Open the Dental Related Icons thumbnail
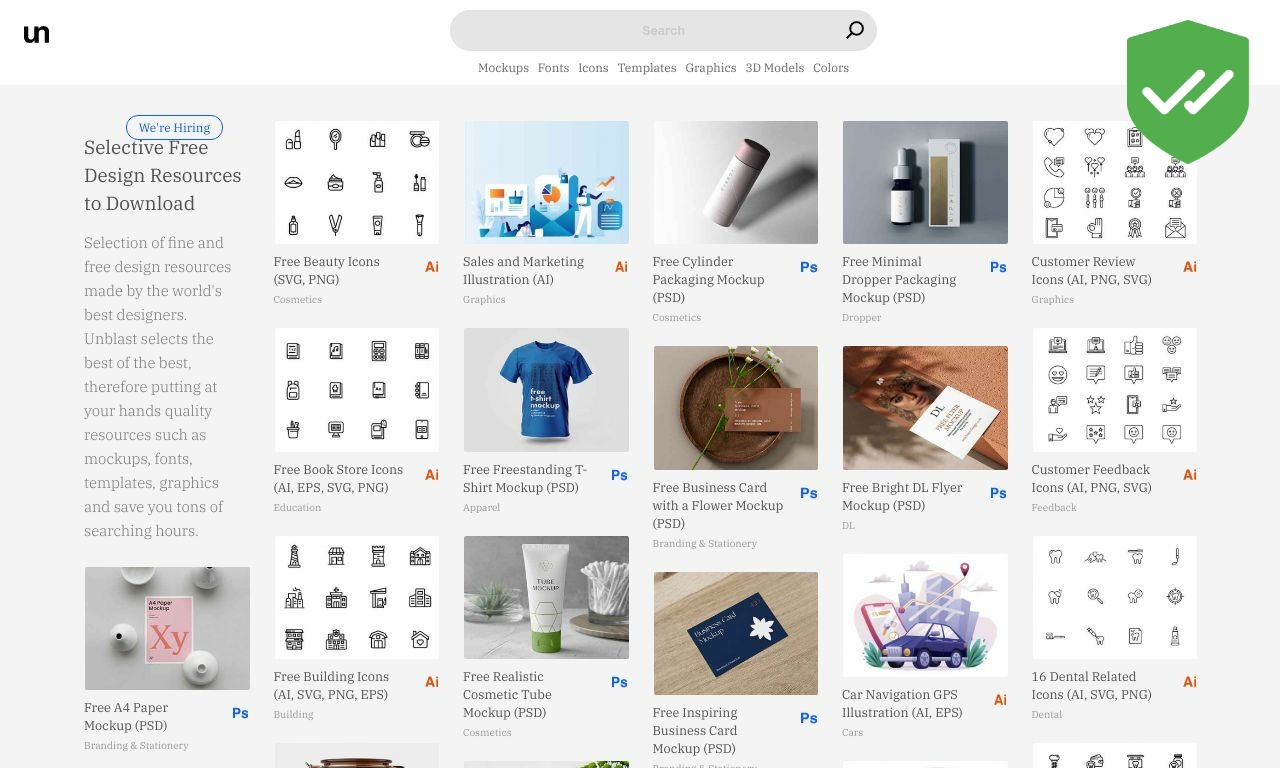 pyautogui.click(x=1114, y=597)
